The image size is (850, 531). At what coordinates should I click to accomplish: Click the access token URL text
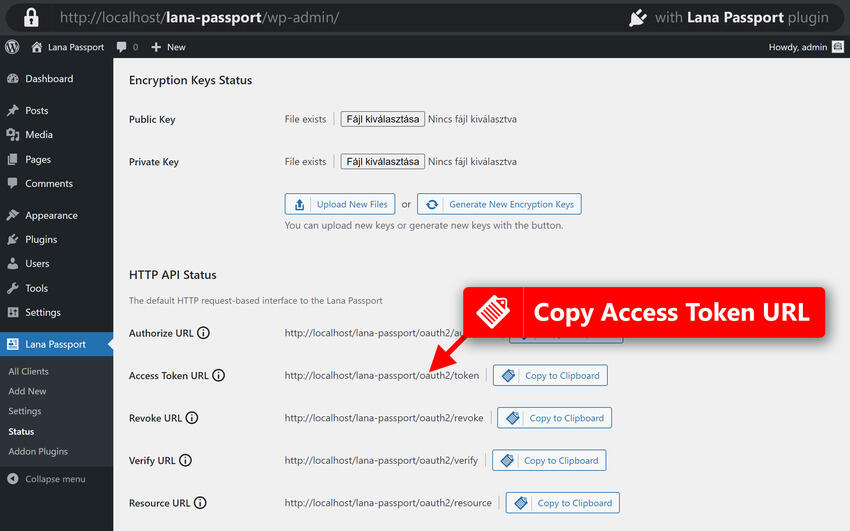click(x=382, y=375)
